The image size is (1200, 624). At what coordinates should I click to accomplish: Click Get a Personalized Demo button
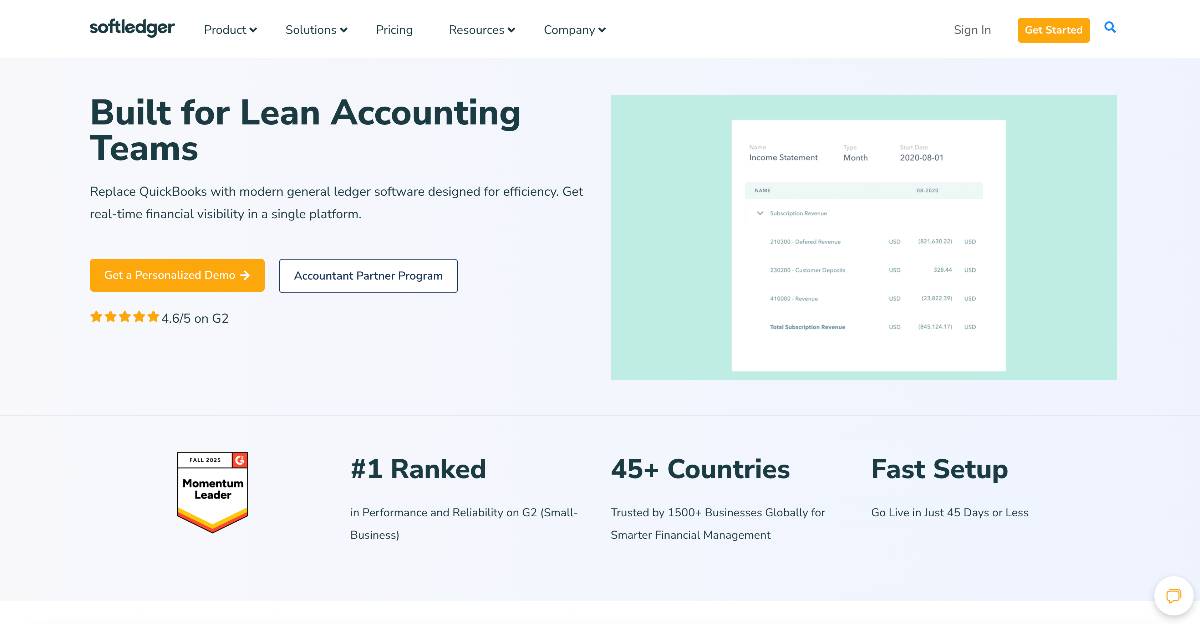tap(177, 276)
